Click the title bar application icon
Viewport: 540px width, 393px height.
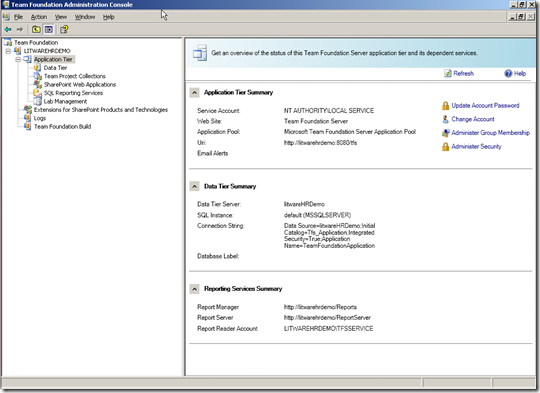[6, 4]
